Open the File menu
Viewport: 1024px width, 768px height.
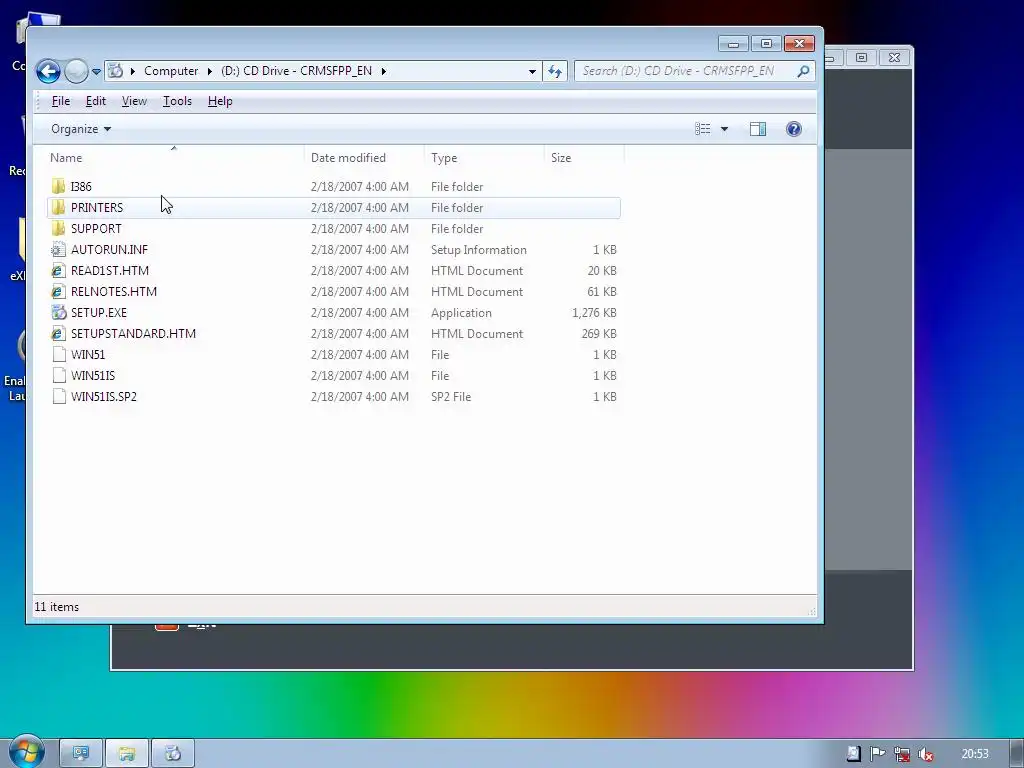pyautogui.click(x=61, y=101)
